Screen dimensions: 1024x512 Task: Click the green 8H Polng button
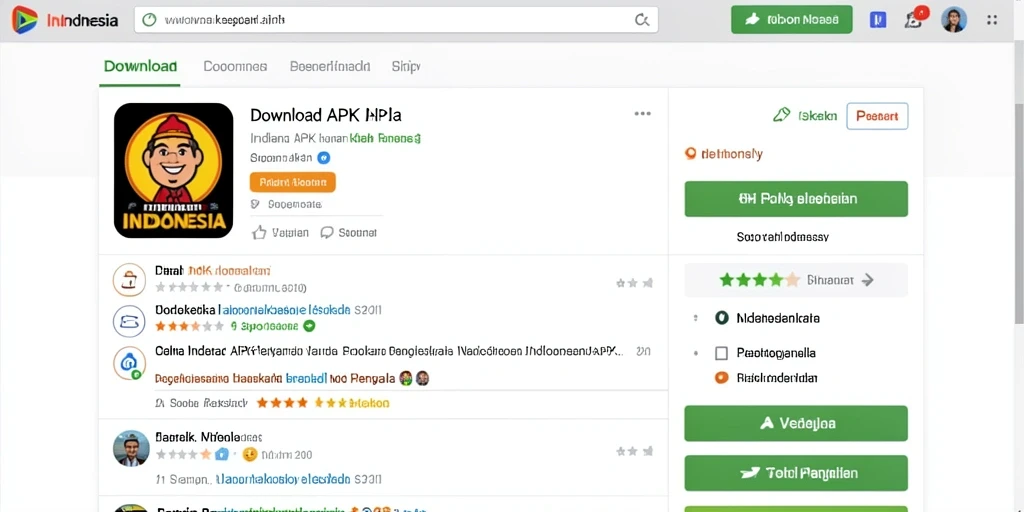coord(796,199)
